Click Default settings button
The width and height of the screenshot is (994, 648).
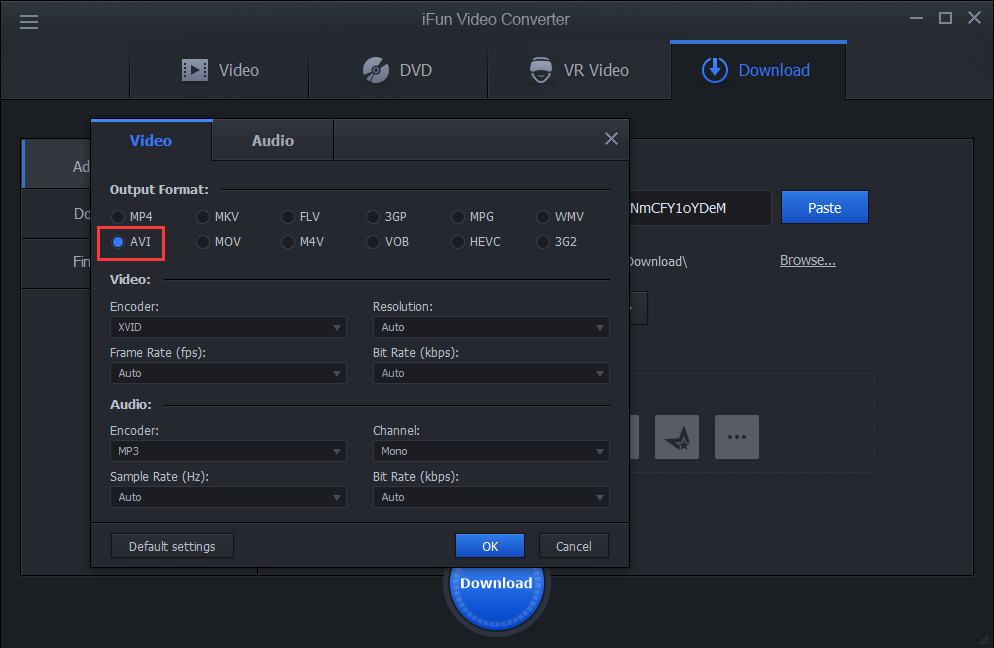click(x=172, y=546)
